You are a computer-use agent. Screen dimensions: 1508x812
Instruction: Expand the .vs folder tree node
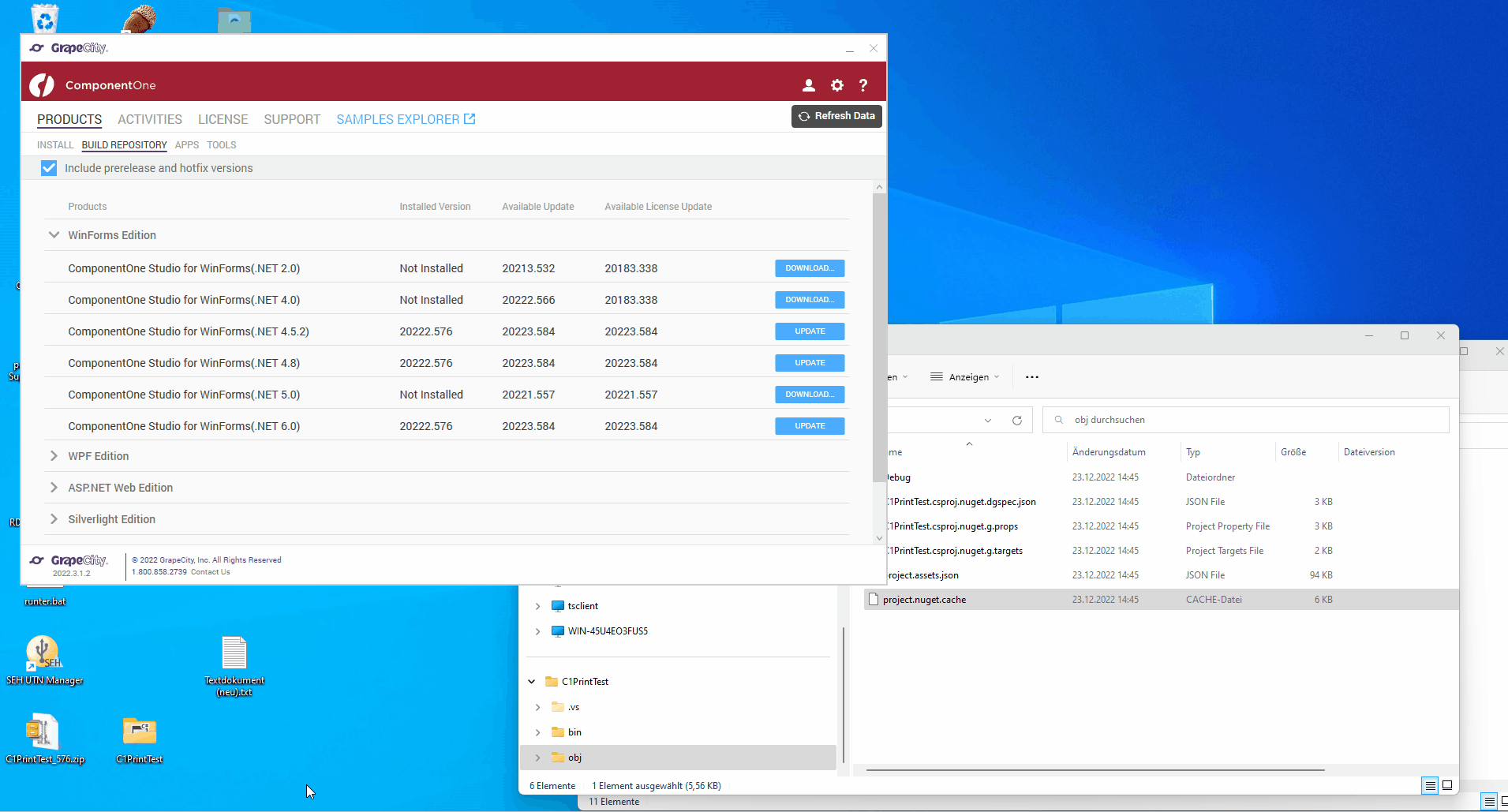(x=538, y=707)
